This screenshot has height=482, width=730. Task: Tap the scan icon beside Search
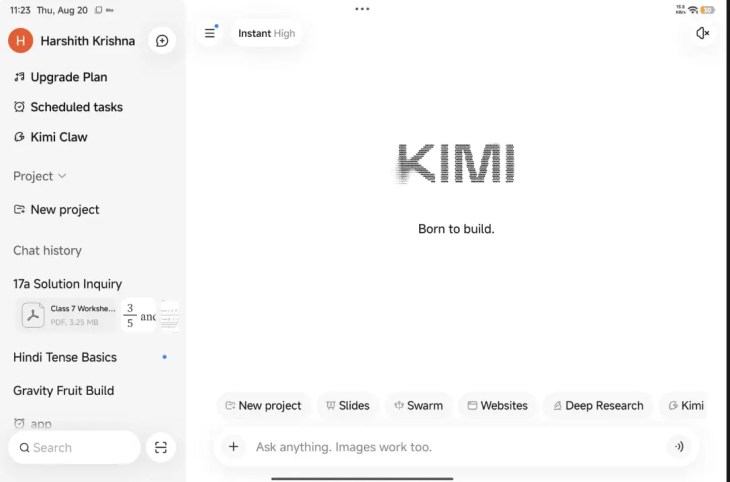(x=161, y=448)
